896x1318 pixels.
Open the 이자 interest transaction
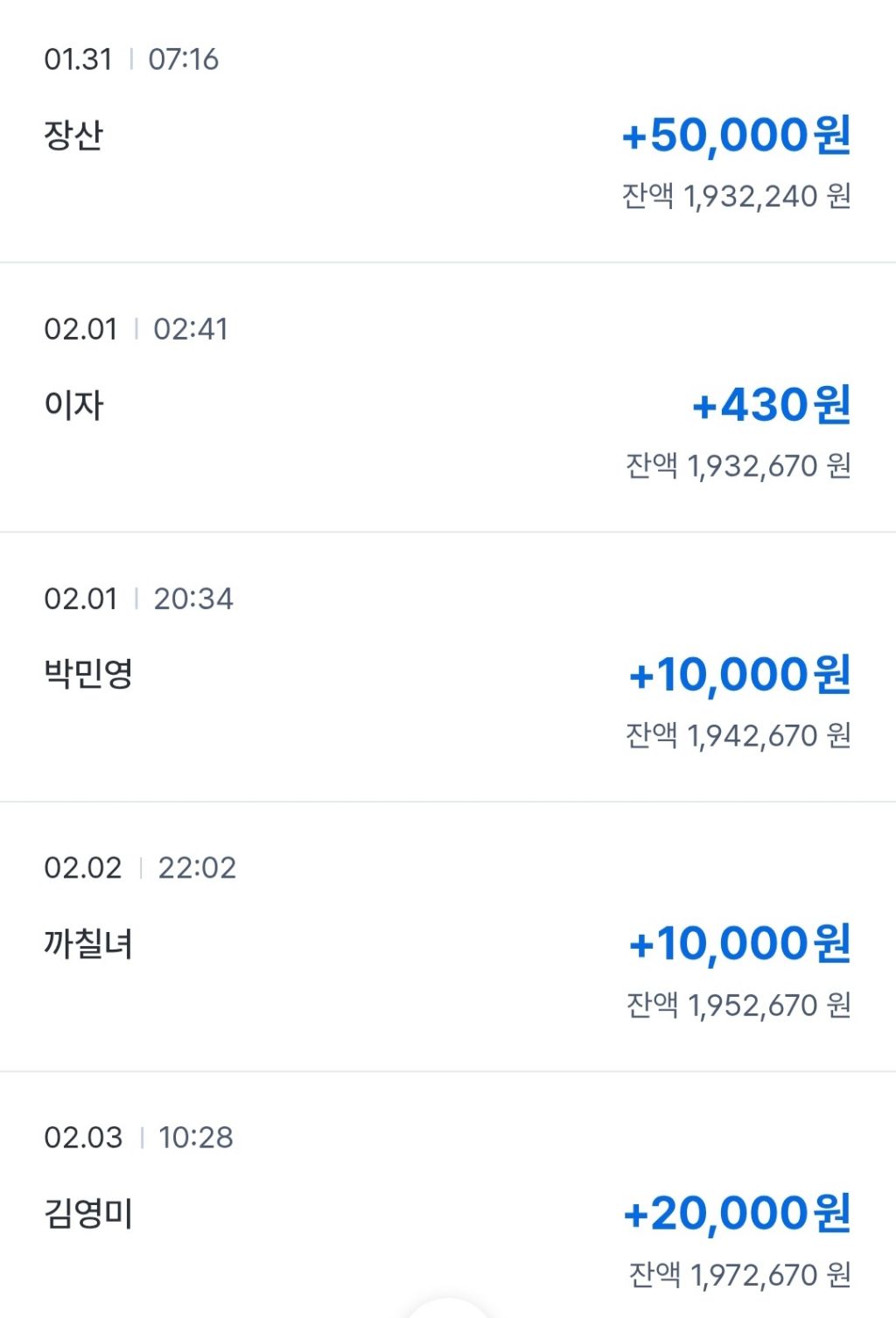point(73,405)
